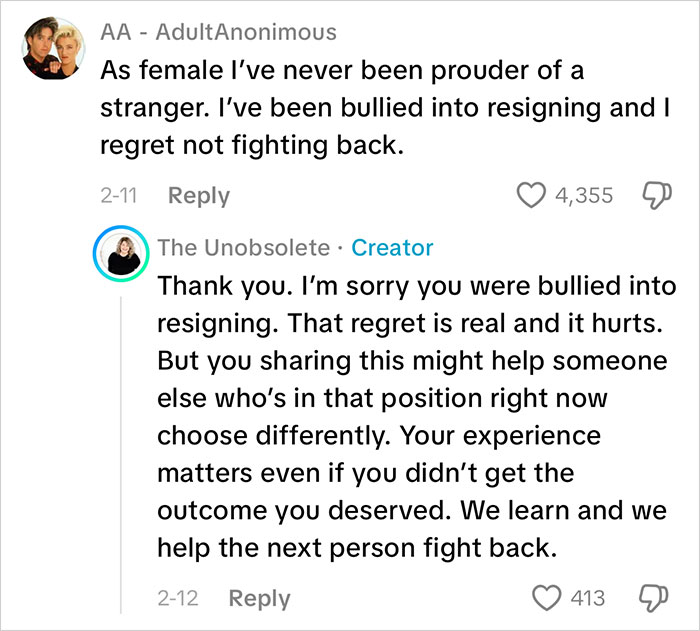The image size is (700, 631).
Task: Reply to The Unobsolete's comment
Action: click(259, 598)
